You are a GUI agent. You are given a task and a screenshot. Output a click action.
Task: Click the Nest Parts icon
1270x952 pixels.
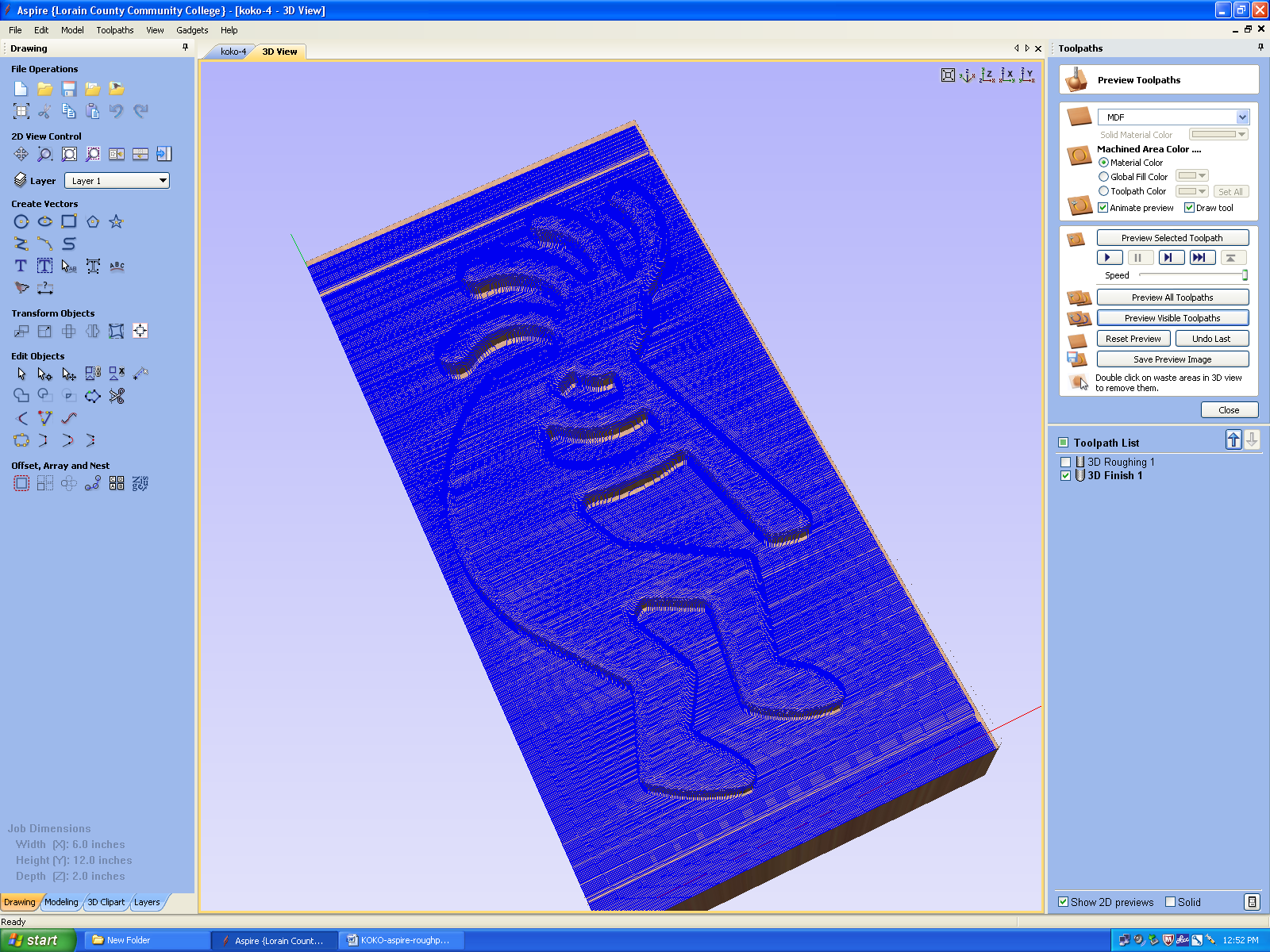click(x=140, y=483)
